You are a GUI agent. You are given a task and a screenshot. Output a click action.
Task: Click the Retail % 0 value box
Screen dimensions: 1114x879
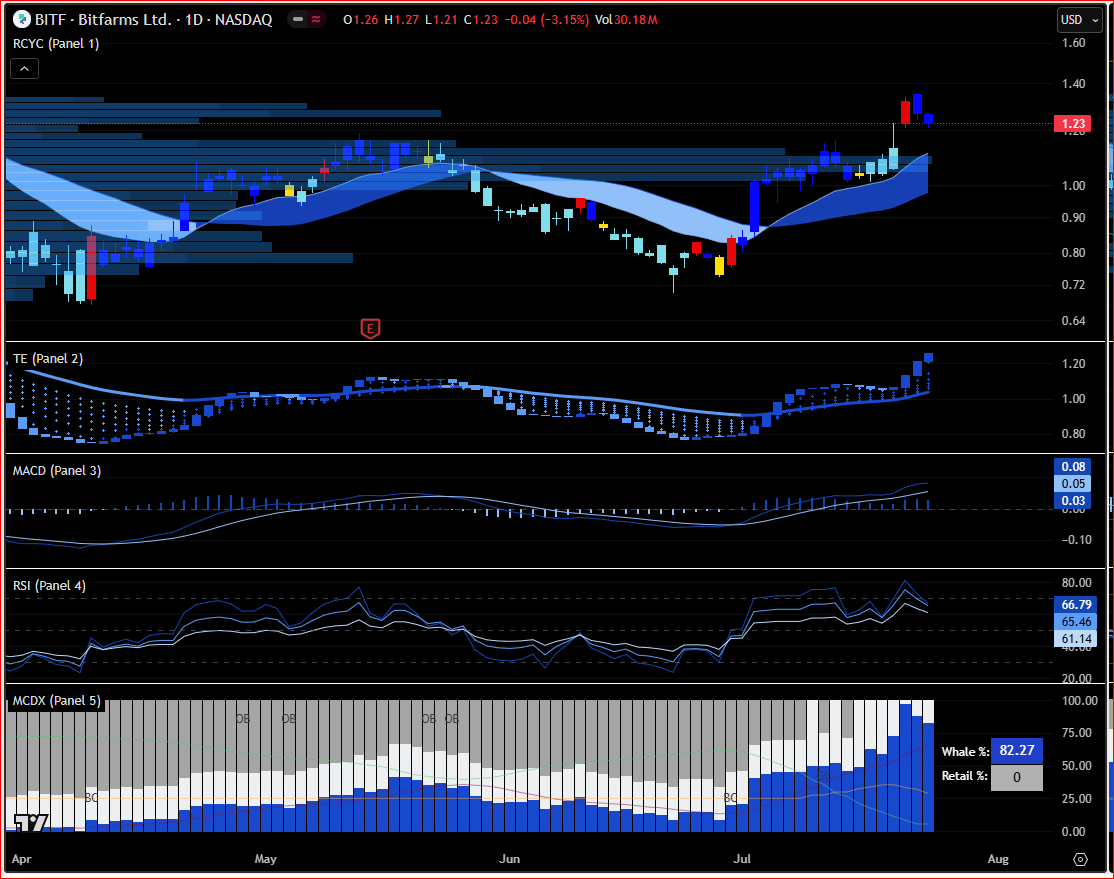[x=1017, y=777]
